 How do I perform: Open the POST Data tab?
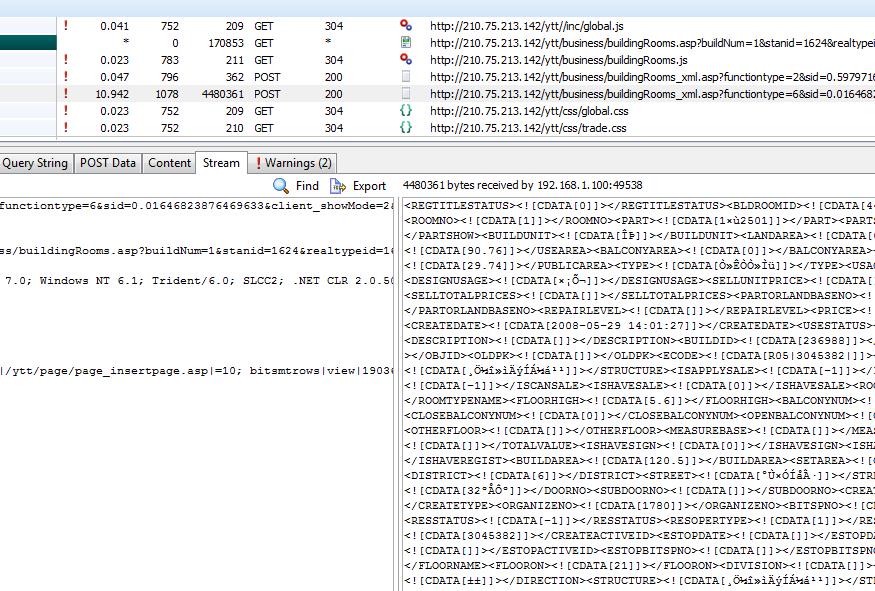pos(108,163)
